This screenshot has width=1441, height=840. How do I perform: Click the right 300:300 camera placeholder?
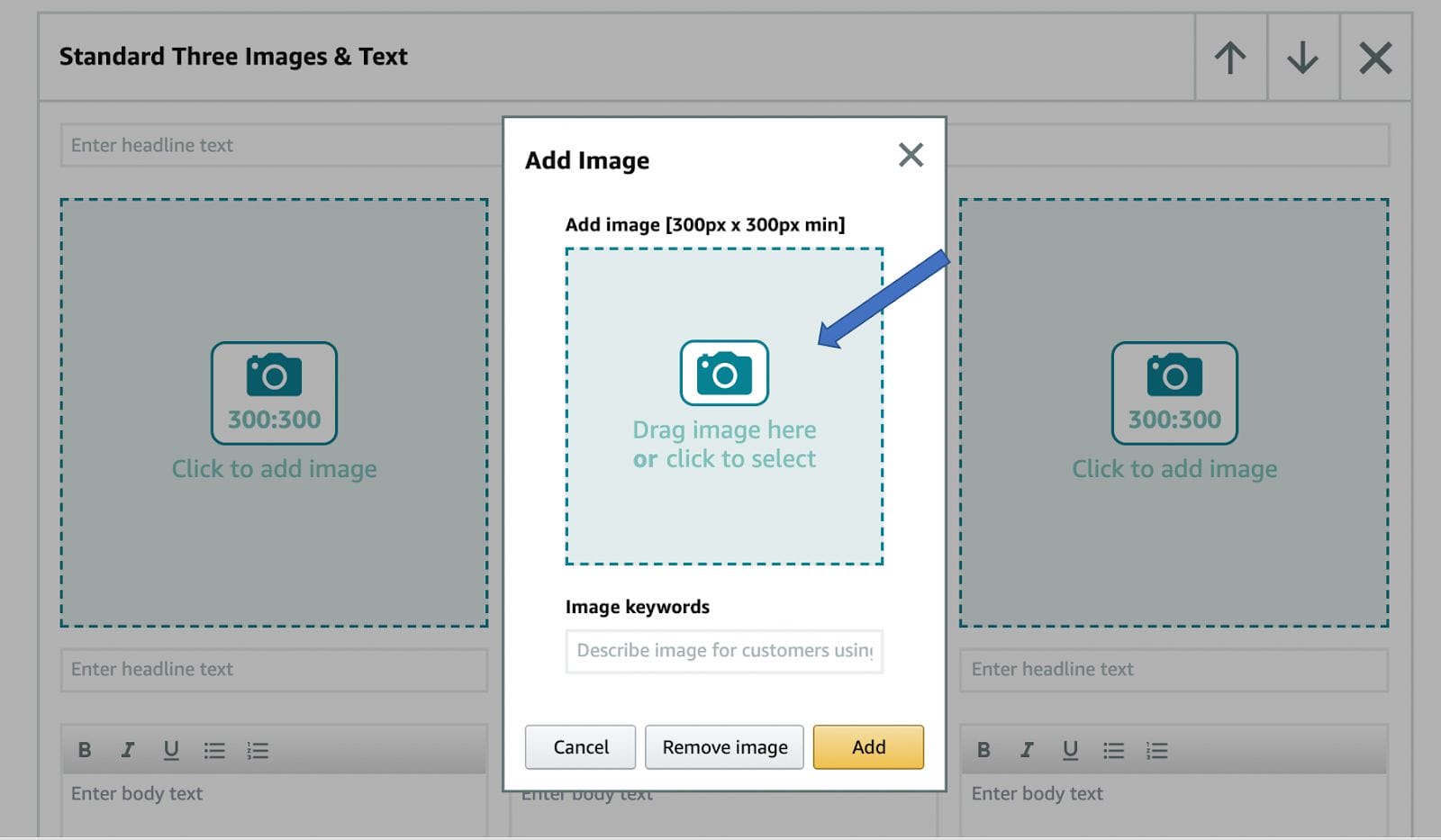pyautogui.click(x=1174, y=393)
